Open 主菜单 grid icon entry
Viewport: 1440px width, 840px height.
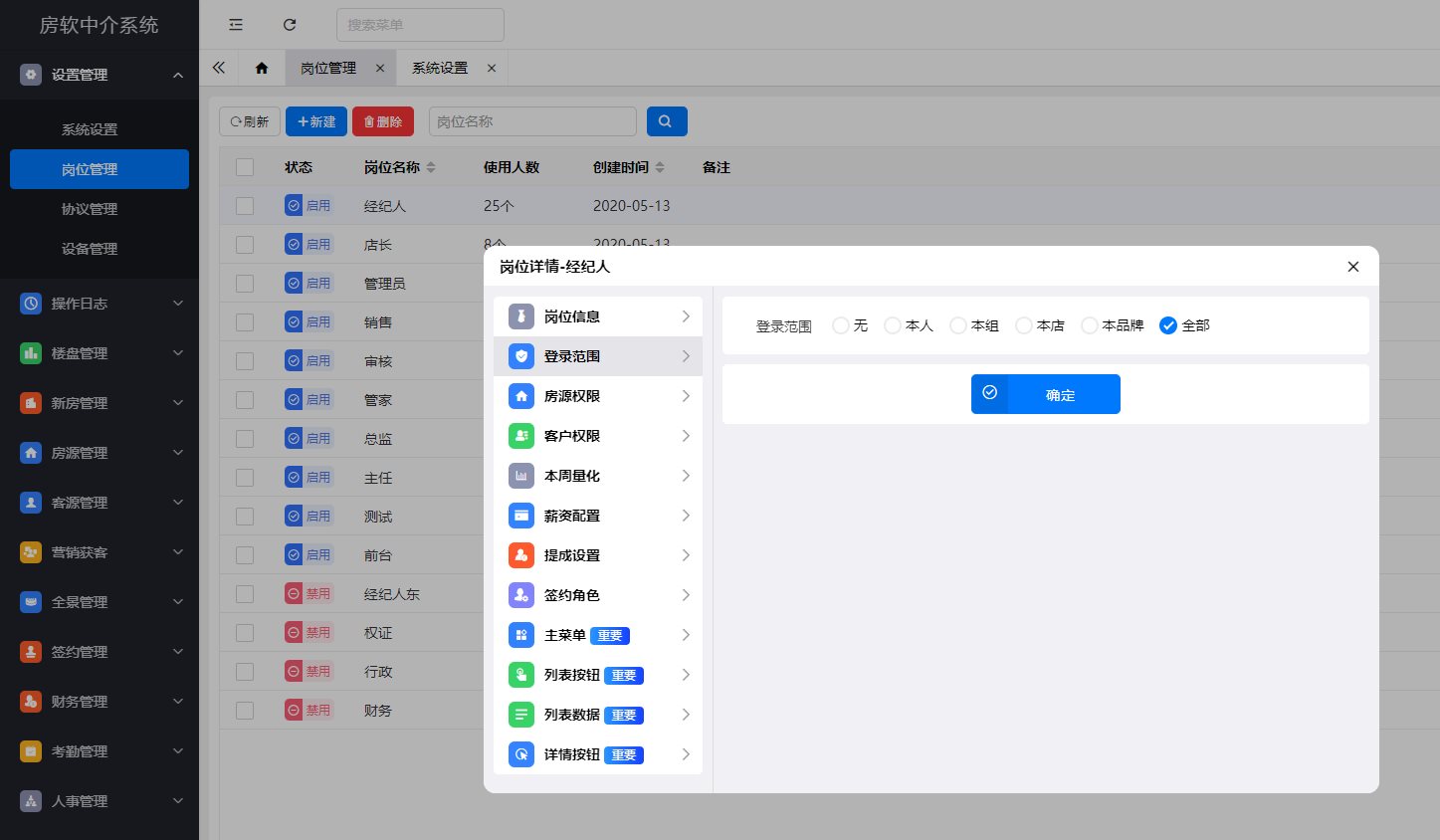click(x=521, y=635)
